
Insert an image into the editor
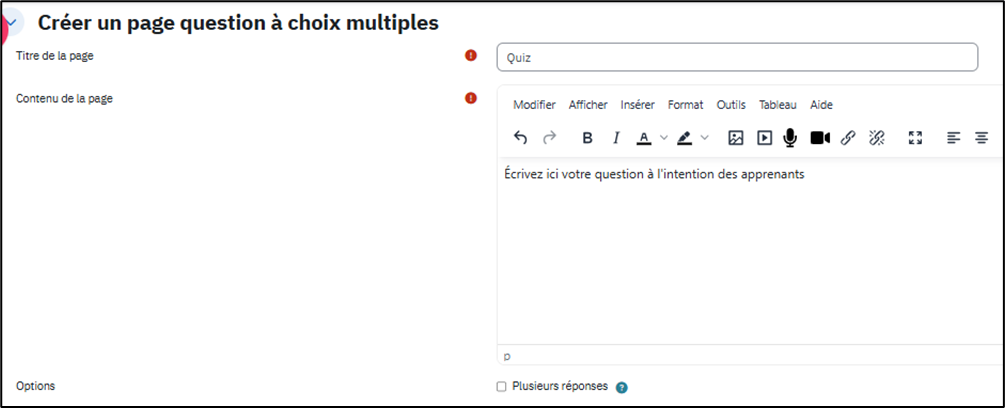pos(735,138)
